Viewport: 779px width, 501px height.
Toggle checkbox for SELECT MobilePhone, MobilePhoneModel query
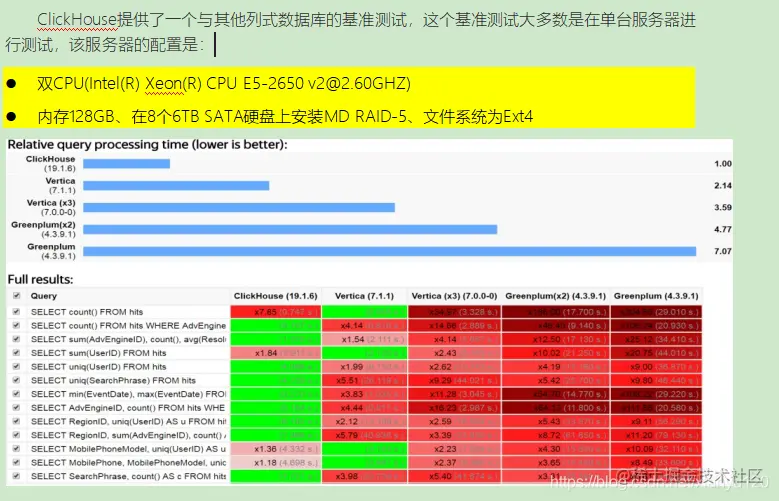pyautogui.click(x=16, y=462)
